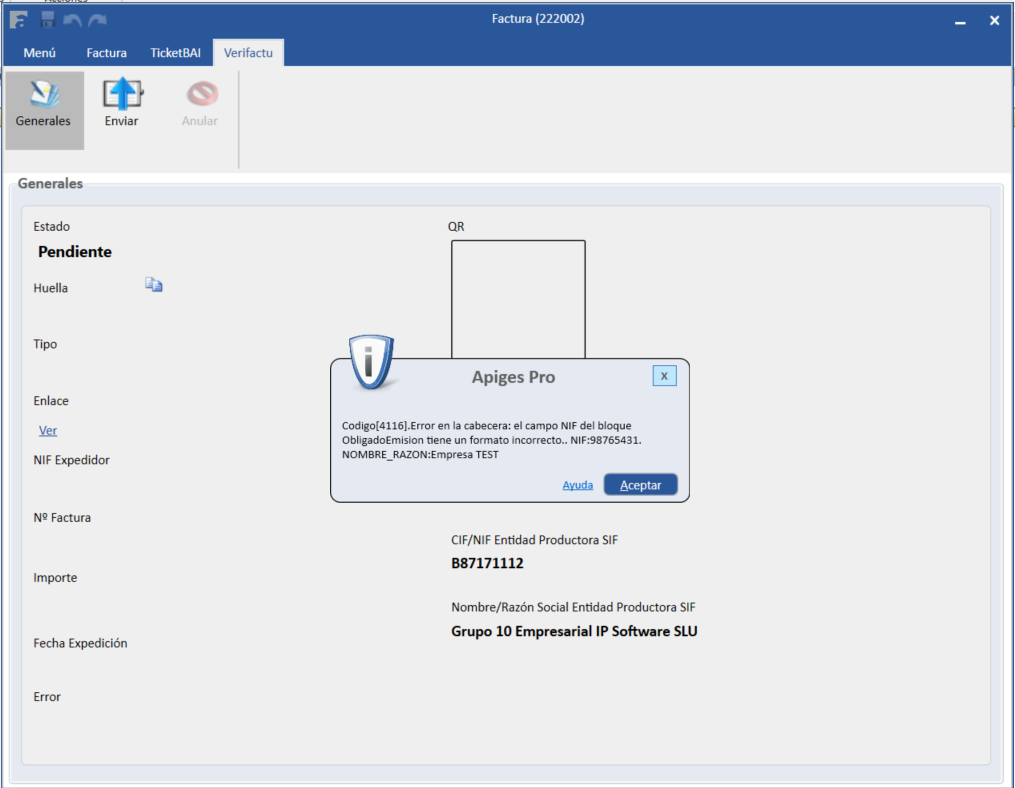This screenshot has width=1015, height=788.
Task: Click the save disk icon in title bar
Action: (47, 20)
